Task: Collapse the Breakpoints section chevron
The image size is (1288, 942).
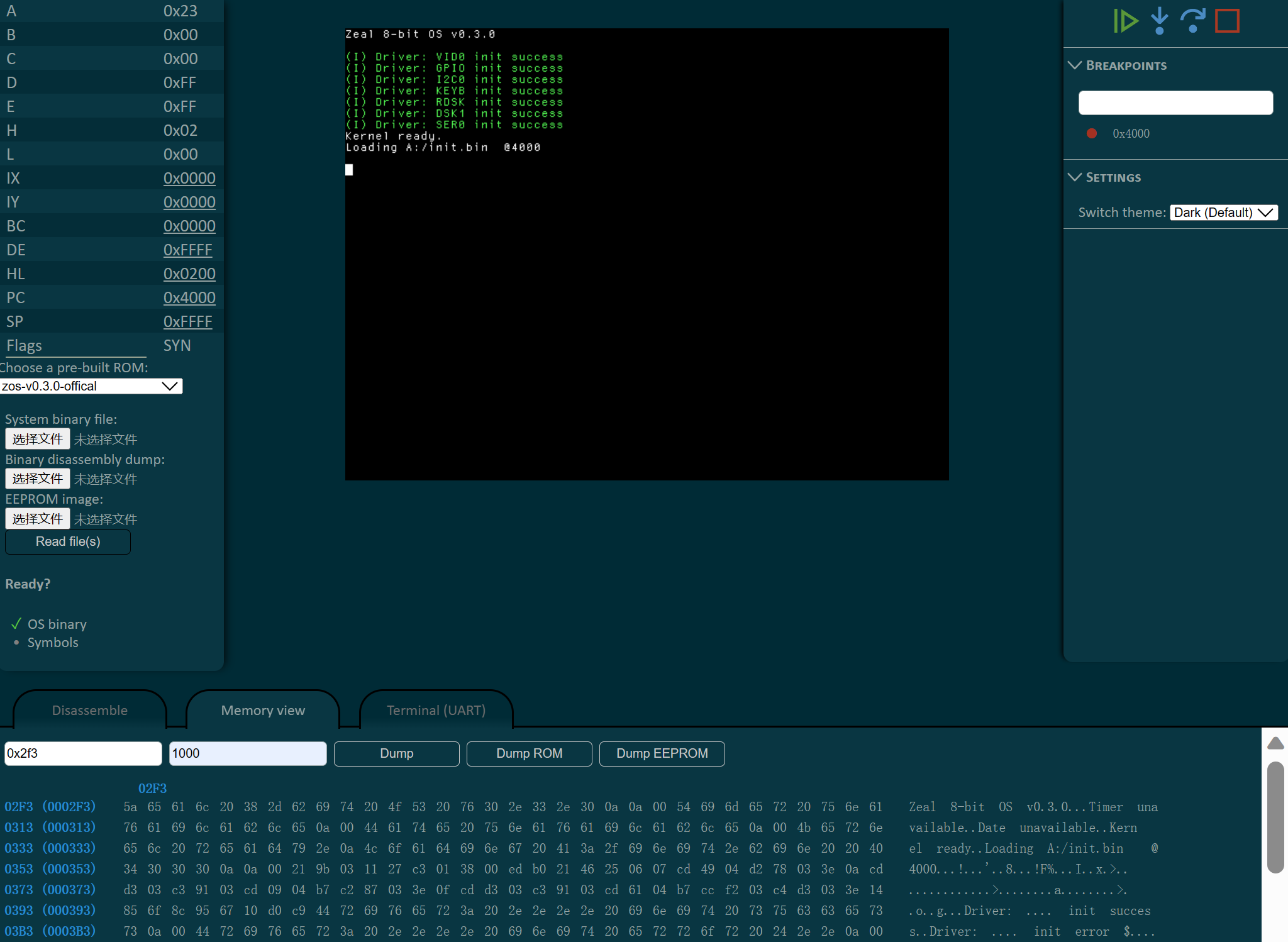Action: pyautogui.click(x=1075, y=65)
